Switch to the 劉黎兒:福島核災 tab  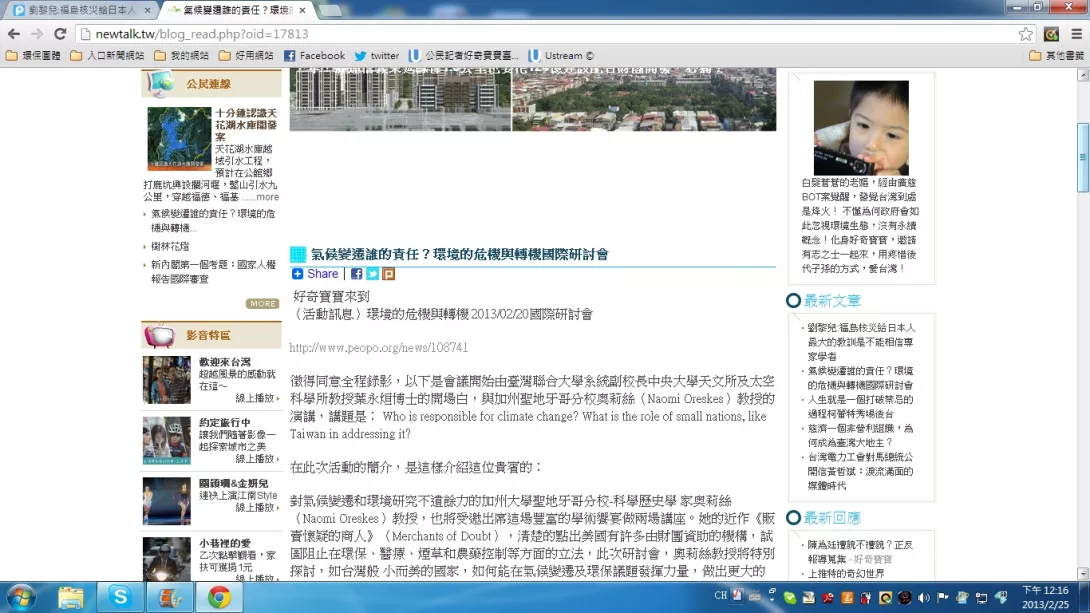coord(81,10)
